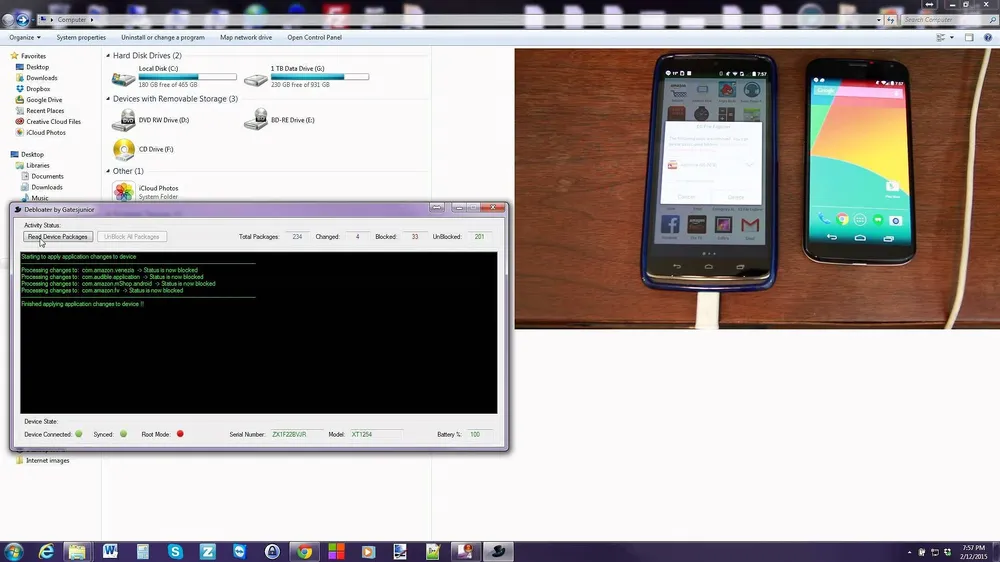Click the Windows Start orb
Viewport: 1000px width, 562px height.
coord(14,551)
